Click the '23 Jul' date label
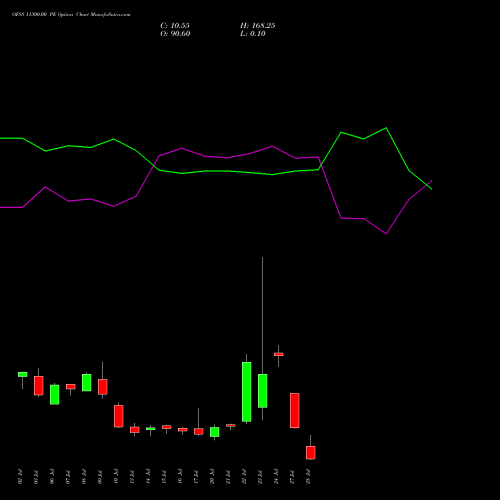The image size is (500, 500). pyautogui.click(x=260, y=477)
